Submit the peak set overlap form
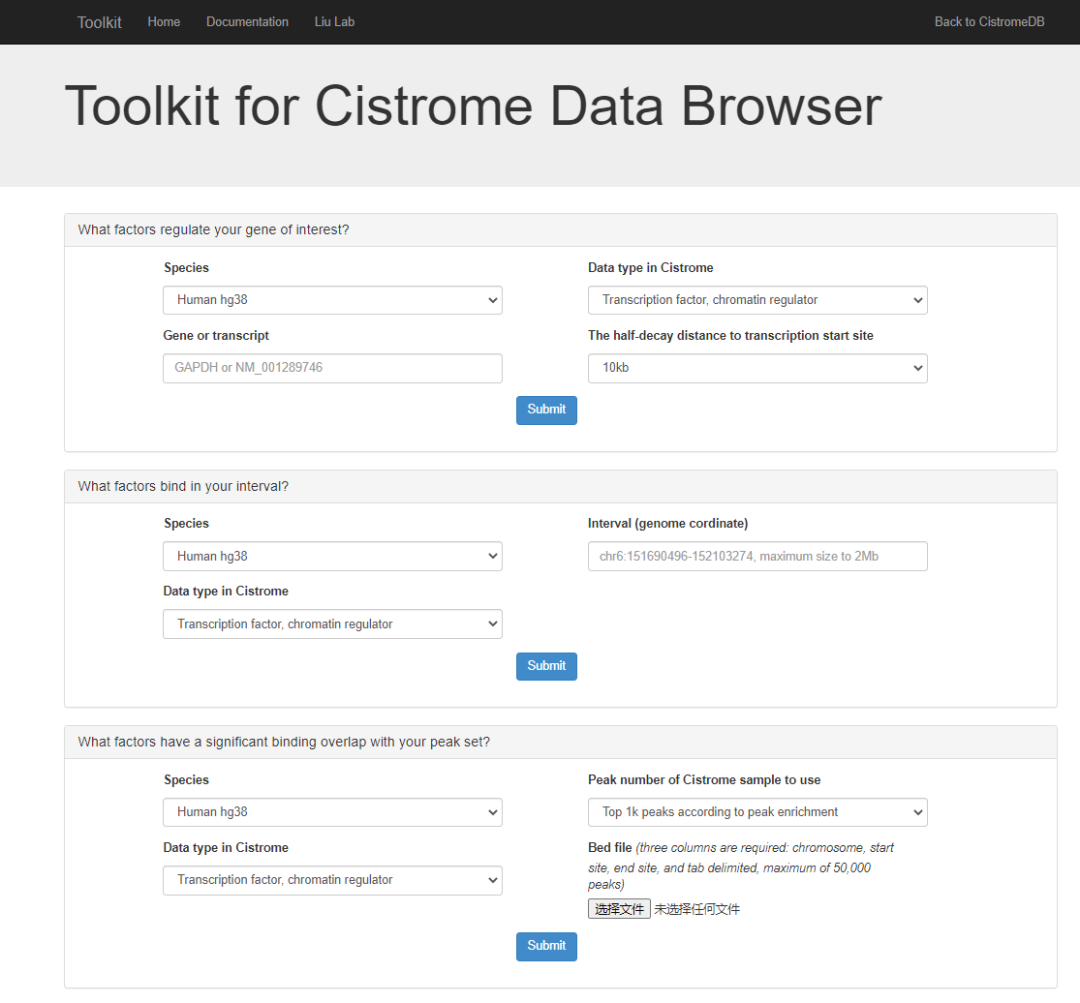This screenshot has width=1080, height=1003. [x=546, y=947]
